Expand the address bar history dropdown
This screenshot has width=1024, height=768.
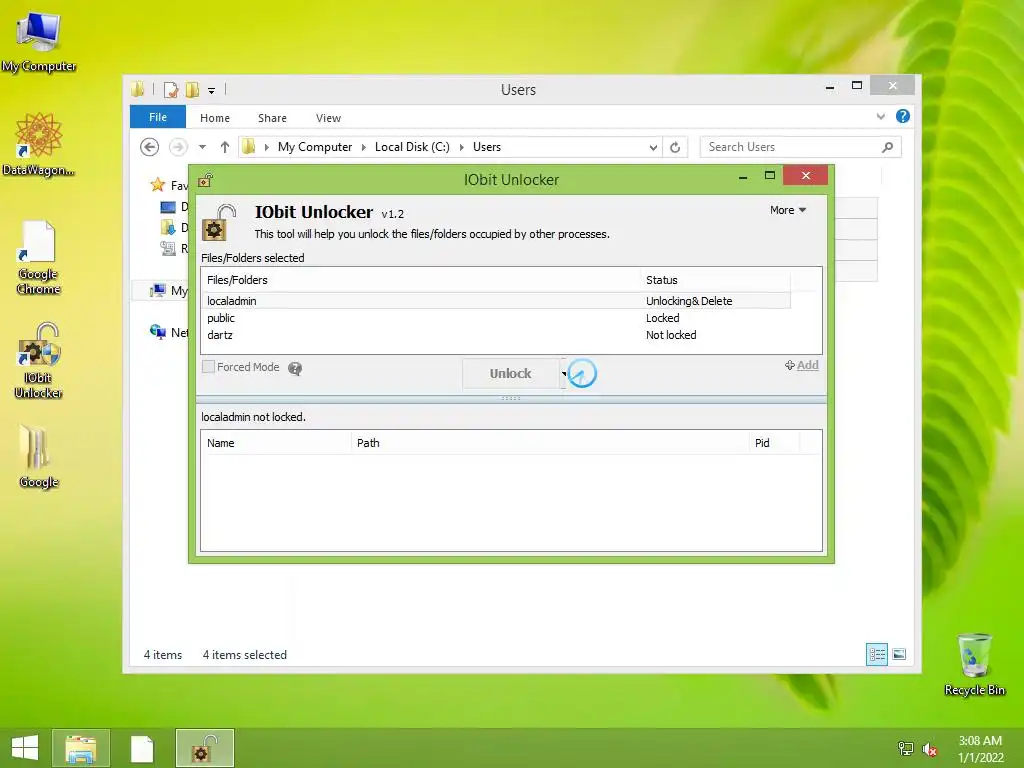click(x=653, y=147)
